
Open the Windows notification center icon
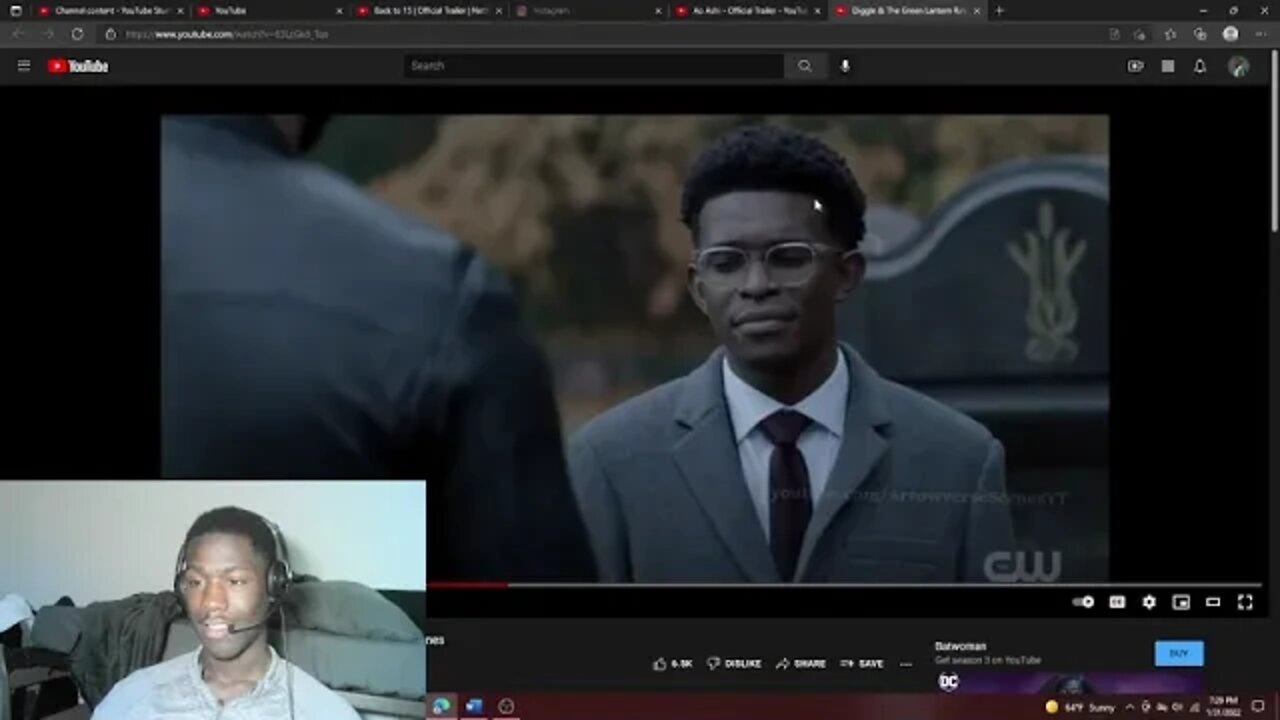tap(1258, 706)
